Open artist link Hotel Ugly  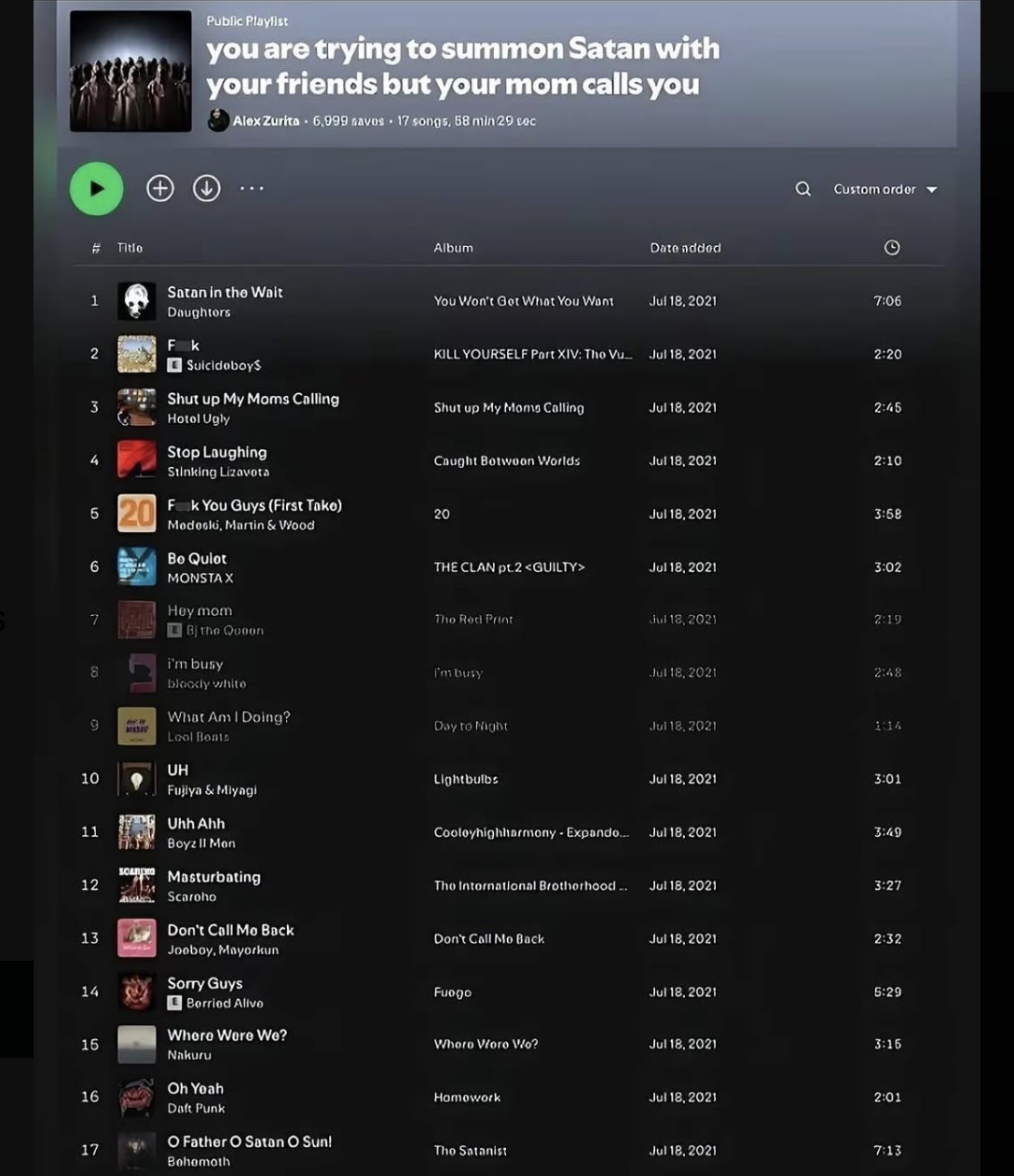199,419
